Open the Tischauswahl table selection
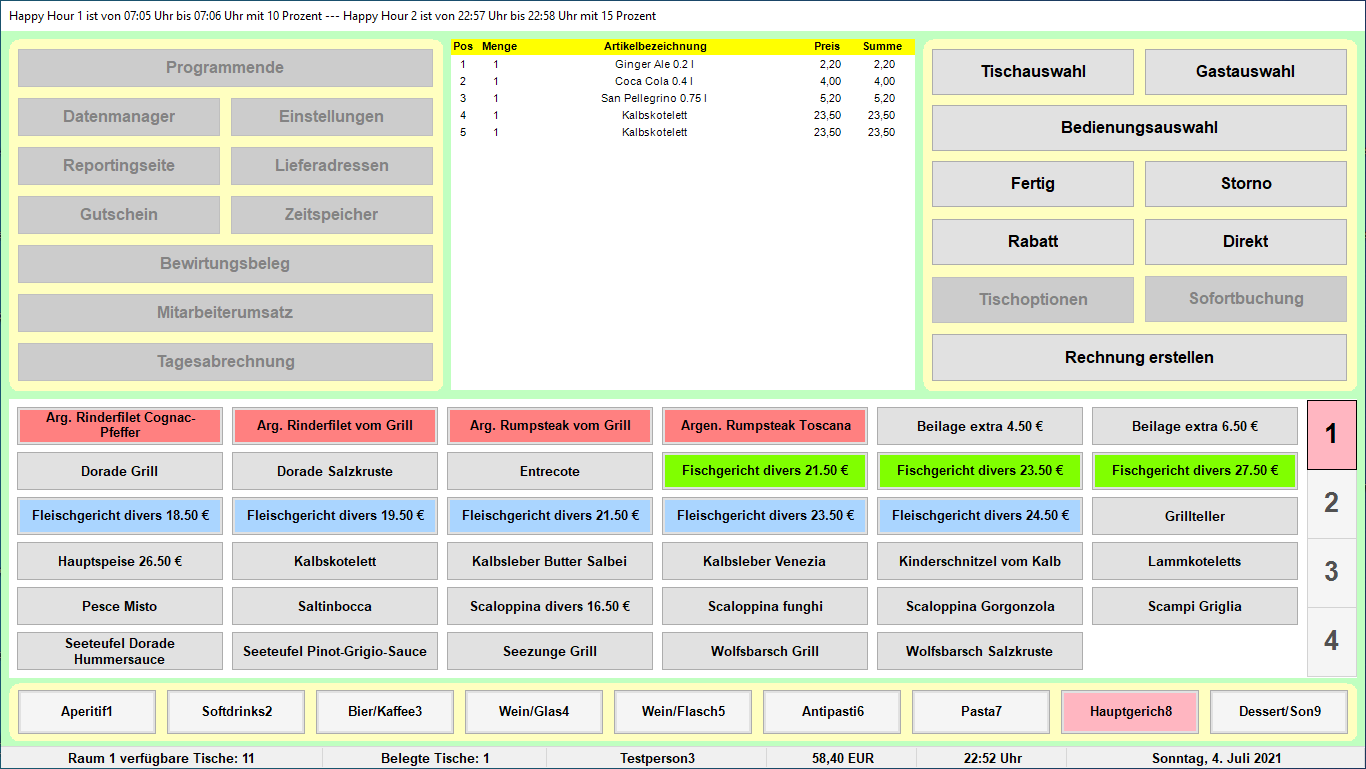This screenshot has height=769, width=1366. pyautogui.click(x=1033, y=72)
